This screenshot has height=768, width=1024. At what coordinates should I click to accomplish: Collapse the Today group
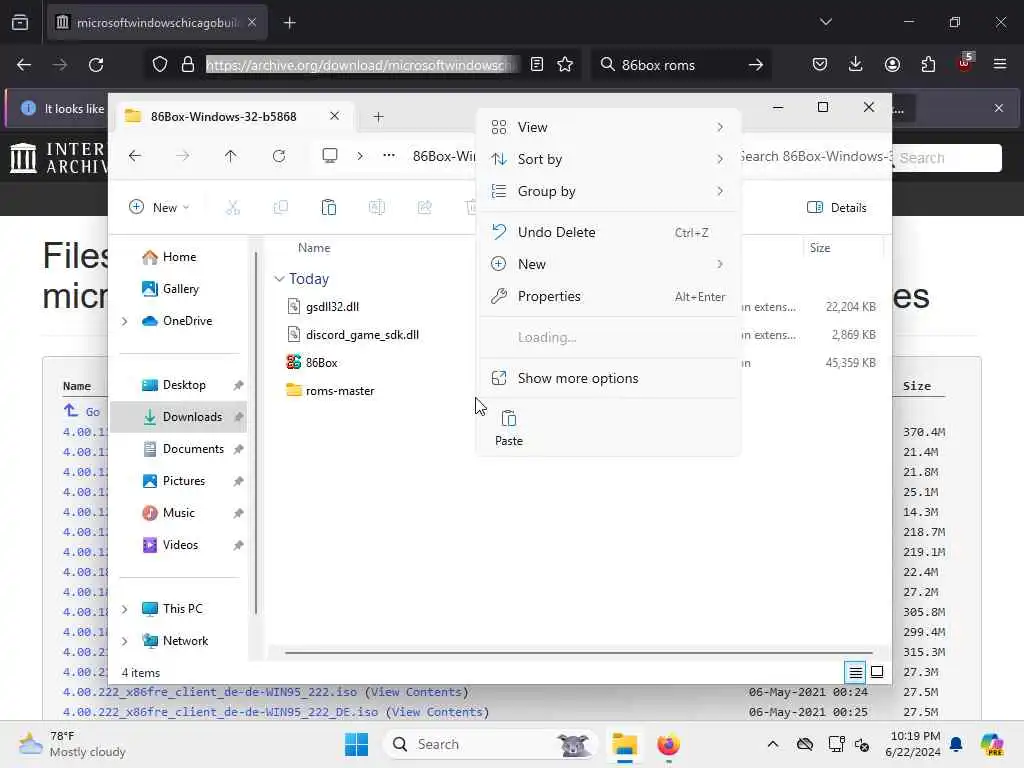(x=280, y=279)
